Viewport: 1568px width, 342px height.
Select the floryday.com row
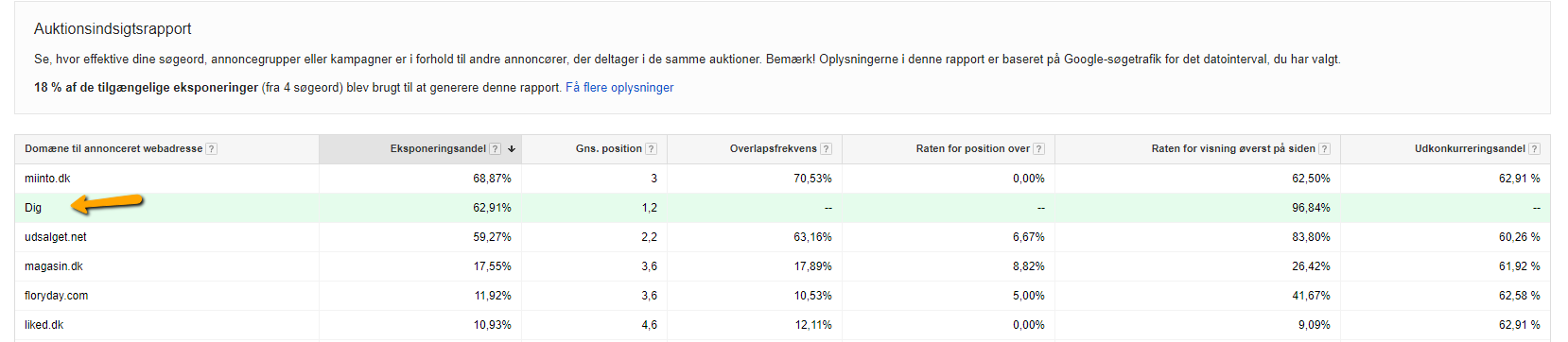(782, 296)
